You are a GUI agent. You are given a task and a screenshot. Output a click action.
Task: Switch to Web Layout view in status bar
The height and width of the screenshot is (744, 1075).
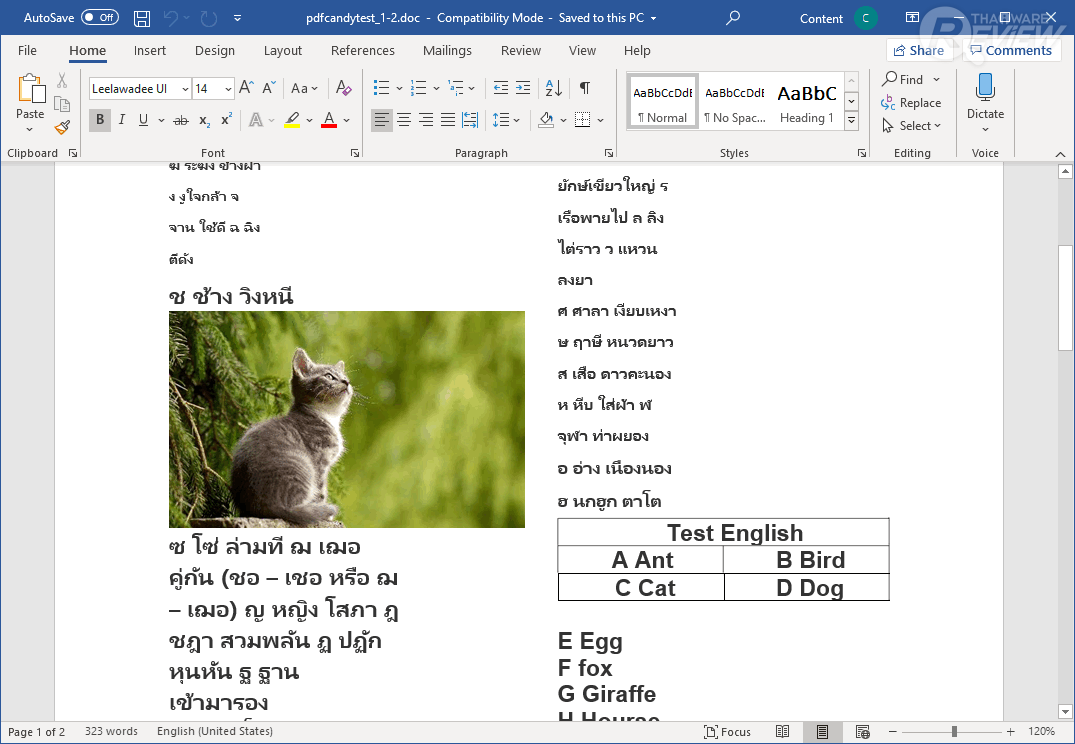pos(861,732)
